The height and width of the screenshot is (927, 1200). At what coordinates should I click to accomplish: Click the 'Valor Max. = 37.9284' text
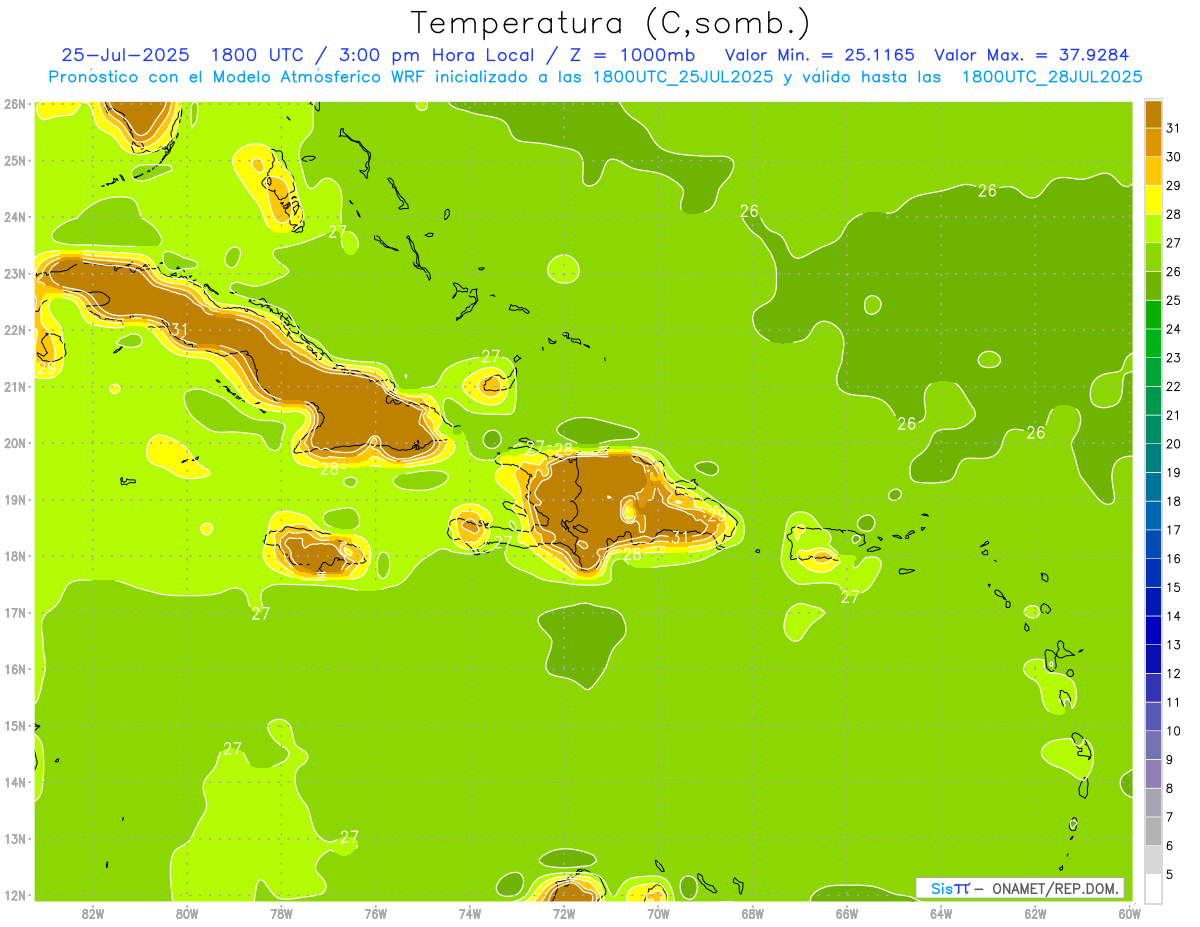pos(1030,55)
